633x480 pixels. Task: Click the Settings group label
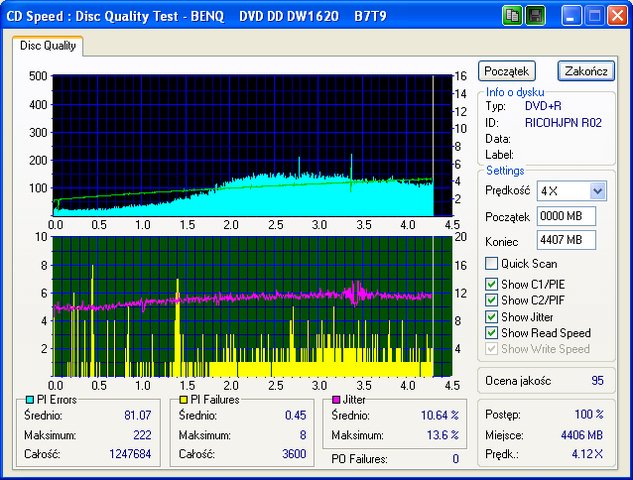[x=505, y=170]
